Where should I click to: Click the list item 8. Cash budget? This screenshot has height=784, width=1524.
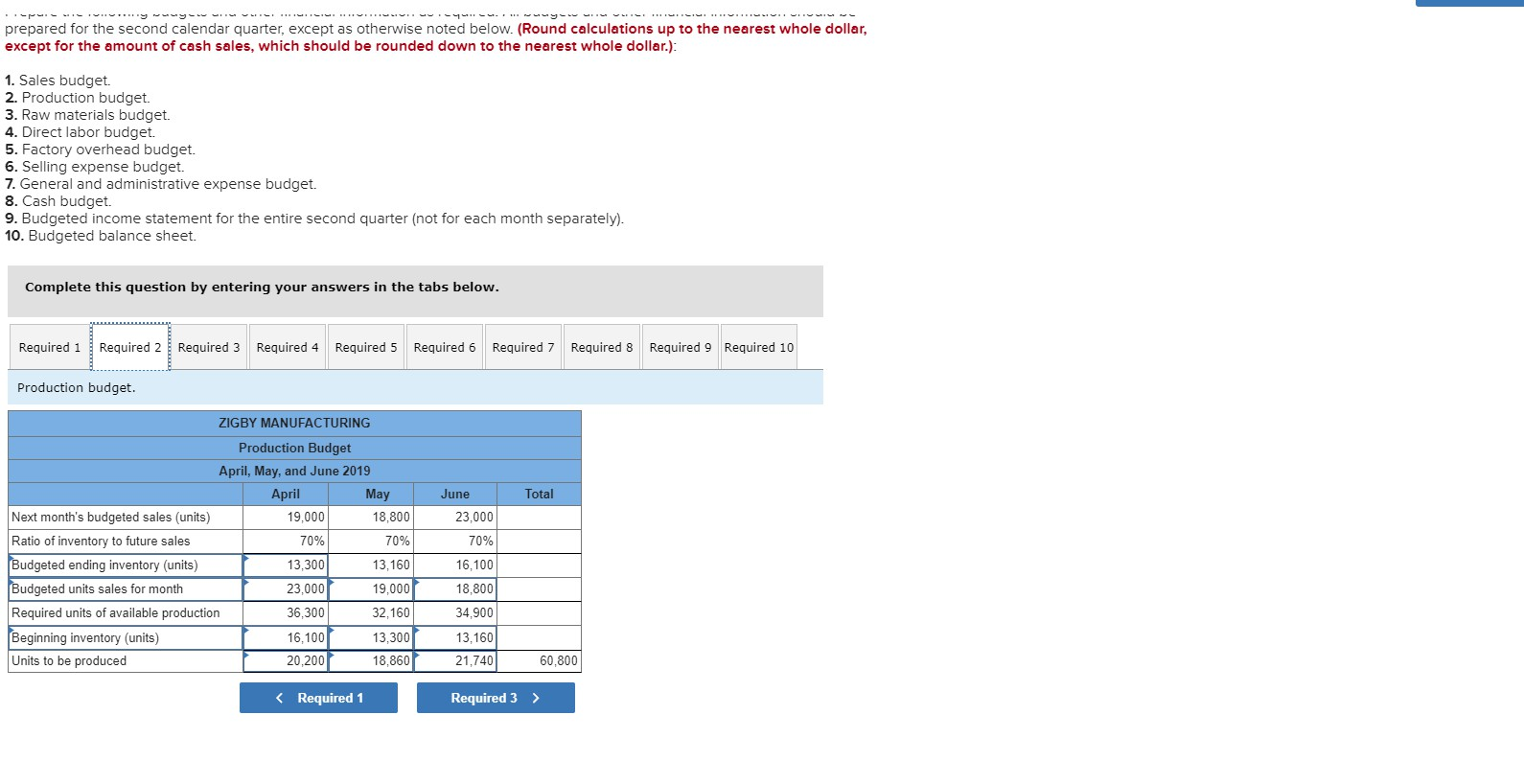[x=58, y=201]
